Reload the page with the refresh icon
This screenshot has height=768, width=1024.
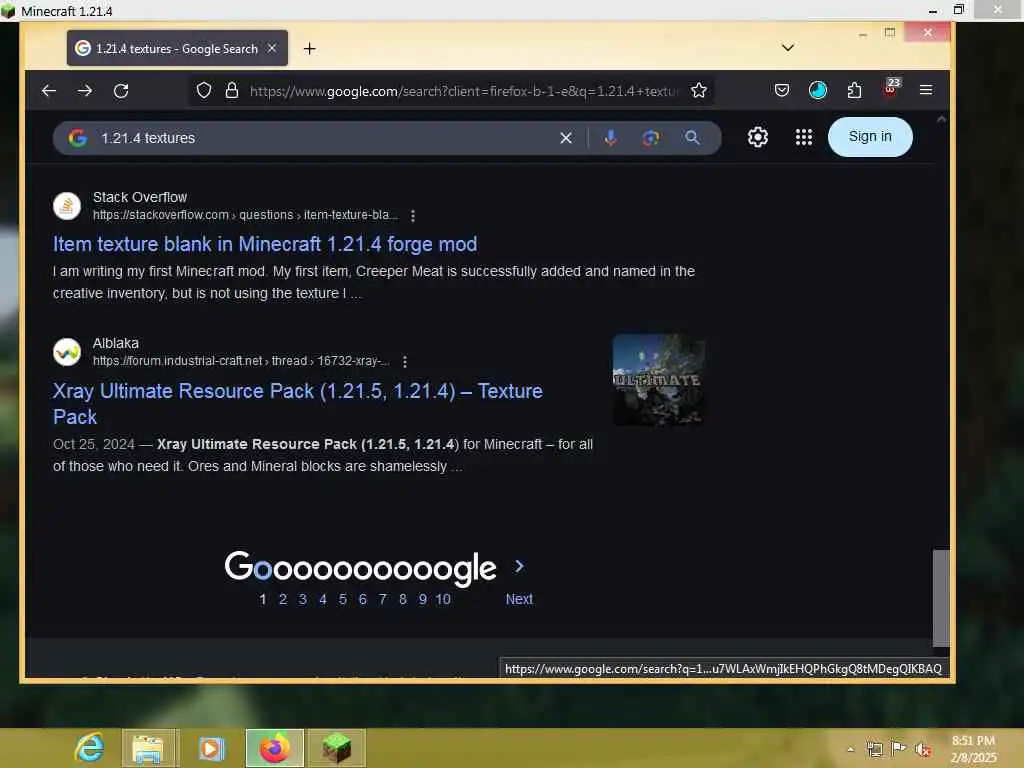(x=121, y=91)
